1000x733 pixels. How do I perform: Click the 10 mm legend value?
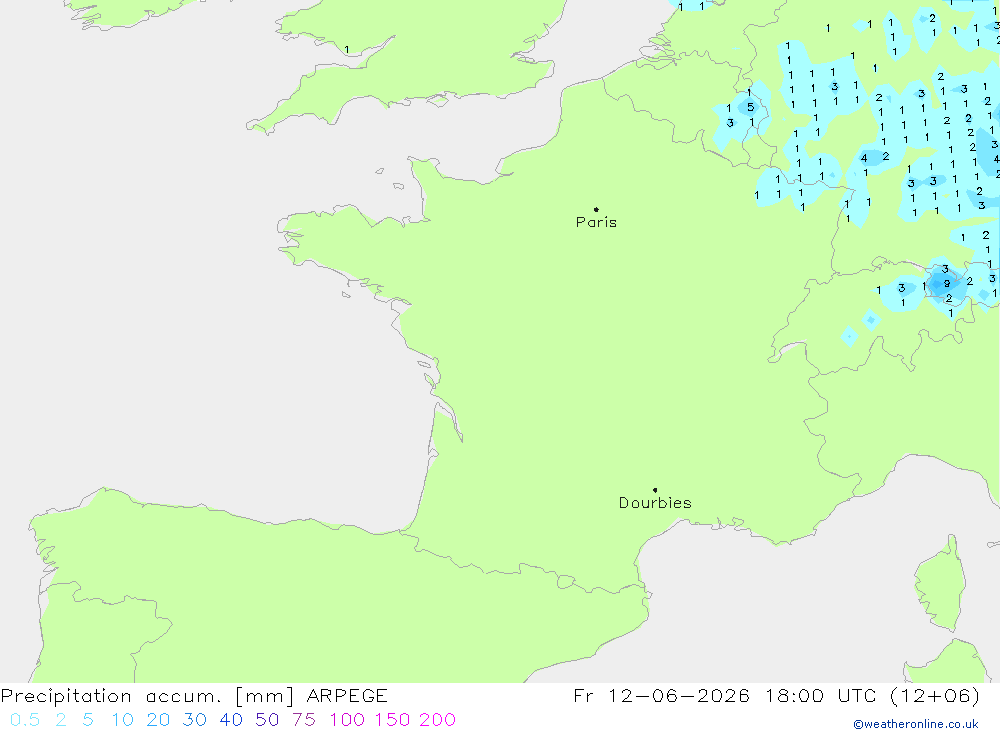(122, 720)
